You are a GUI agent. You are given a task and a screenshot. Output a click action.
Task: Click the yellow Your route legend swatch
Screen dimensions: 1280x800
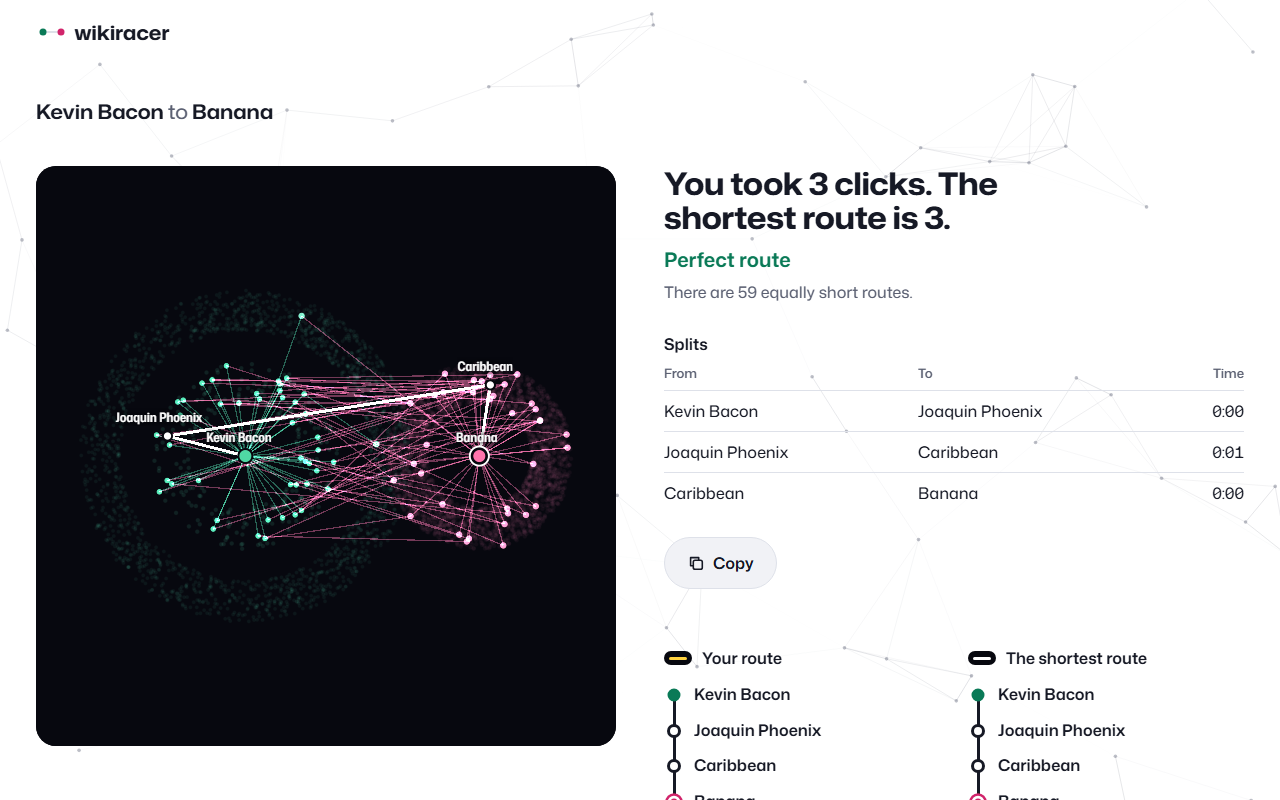click(678, 658)
